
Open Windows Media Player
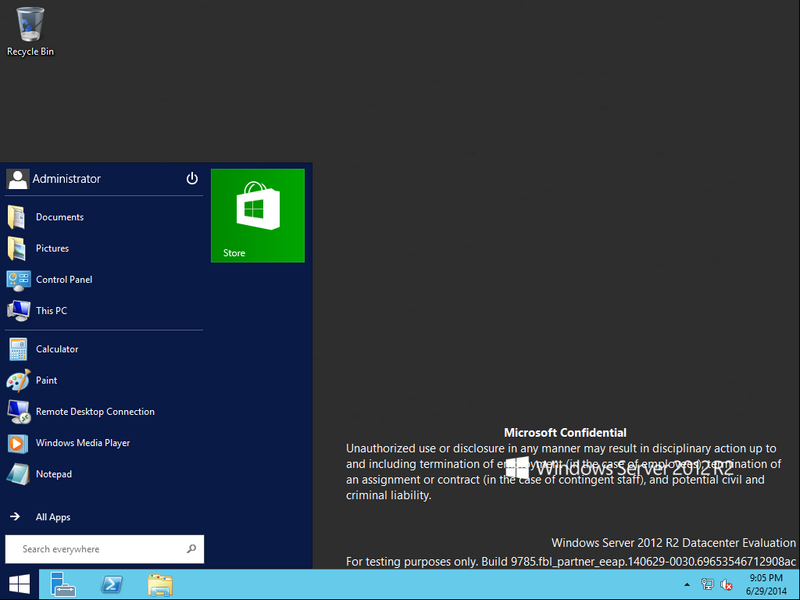click(82, 442)
